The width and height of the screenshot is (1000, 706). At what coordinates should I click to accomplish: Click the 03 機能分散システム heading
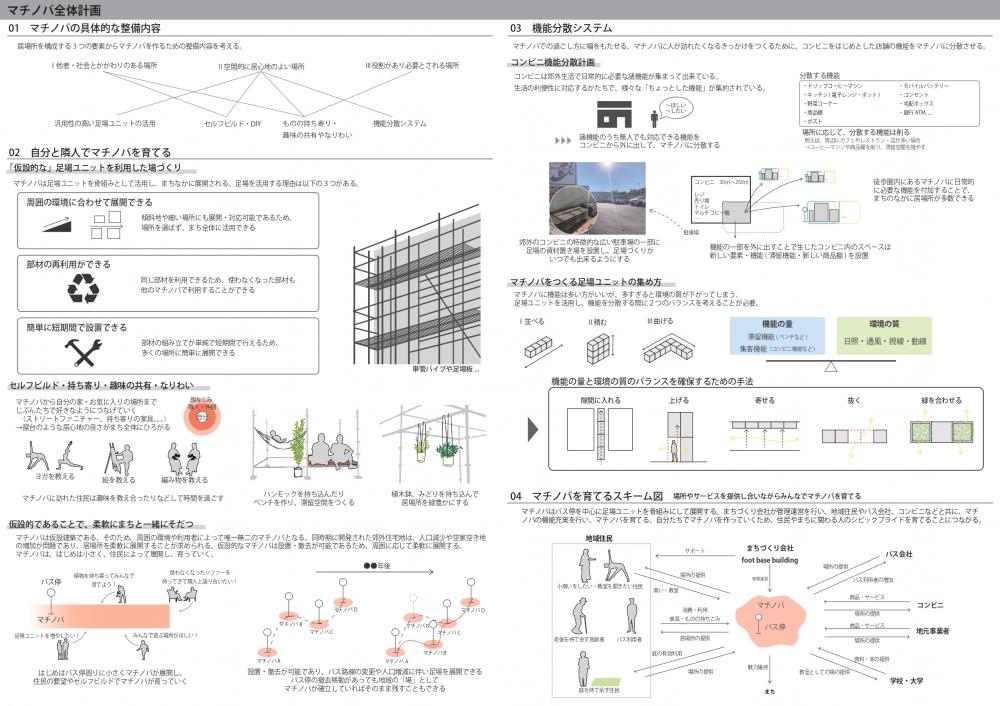pyautogui.click(x=561, y=28)
